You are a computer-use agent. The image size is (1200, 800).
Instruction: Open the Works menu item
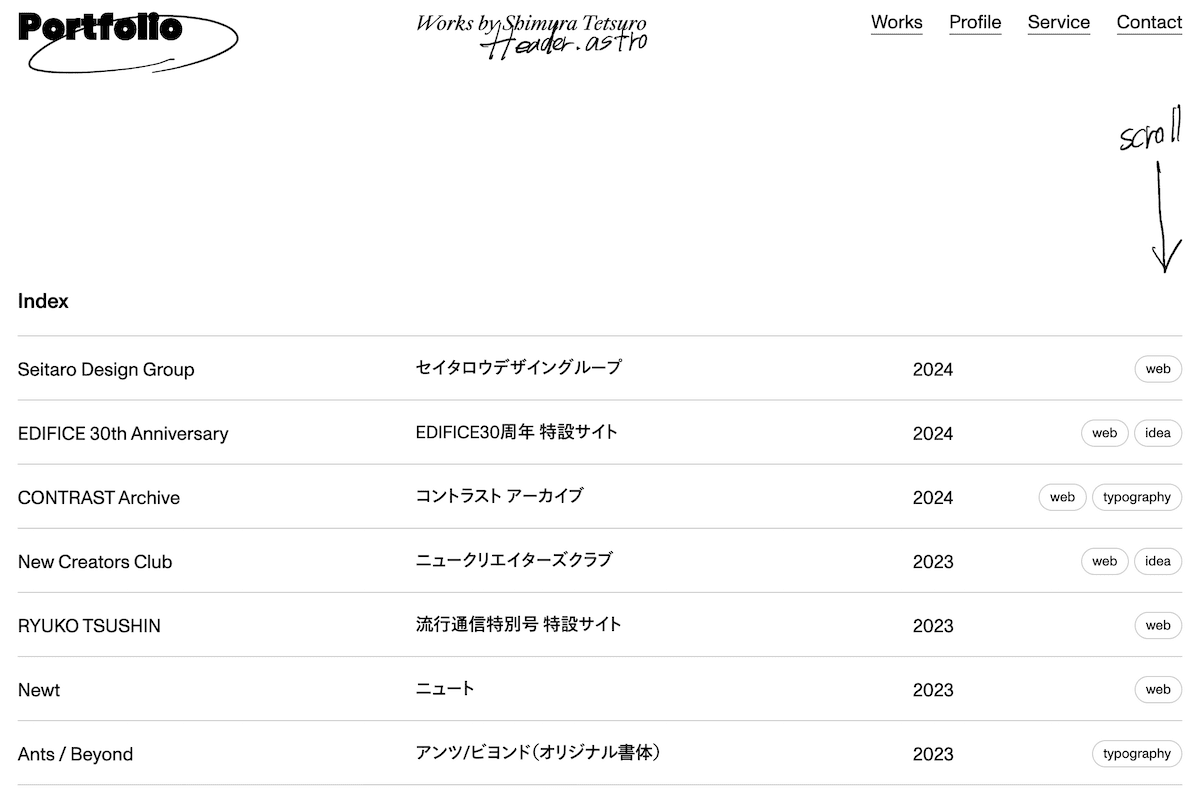(x=896, y=22)
